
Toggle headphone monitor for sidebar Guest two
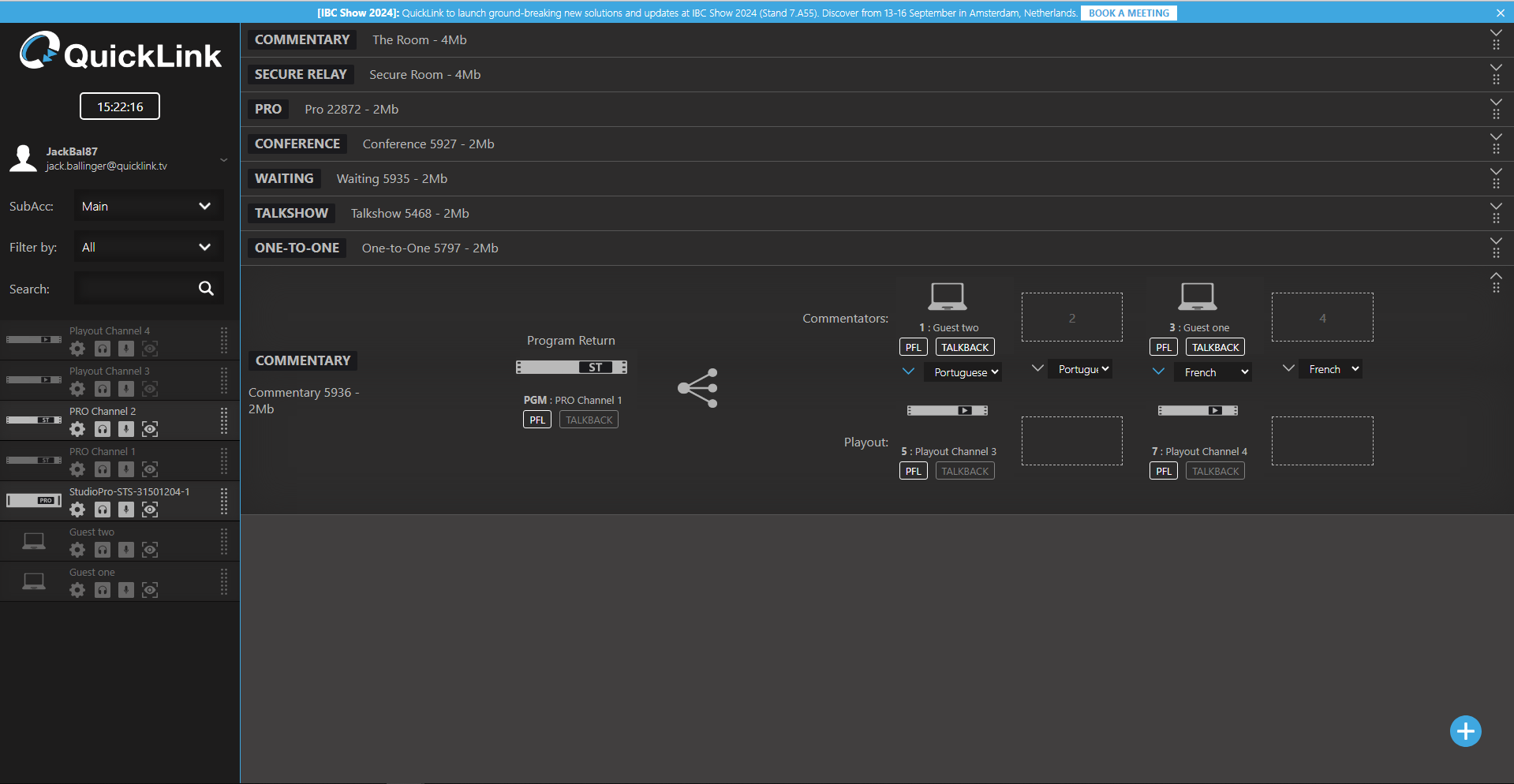point(103,550)
